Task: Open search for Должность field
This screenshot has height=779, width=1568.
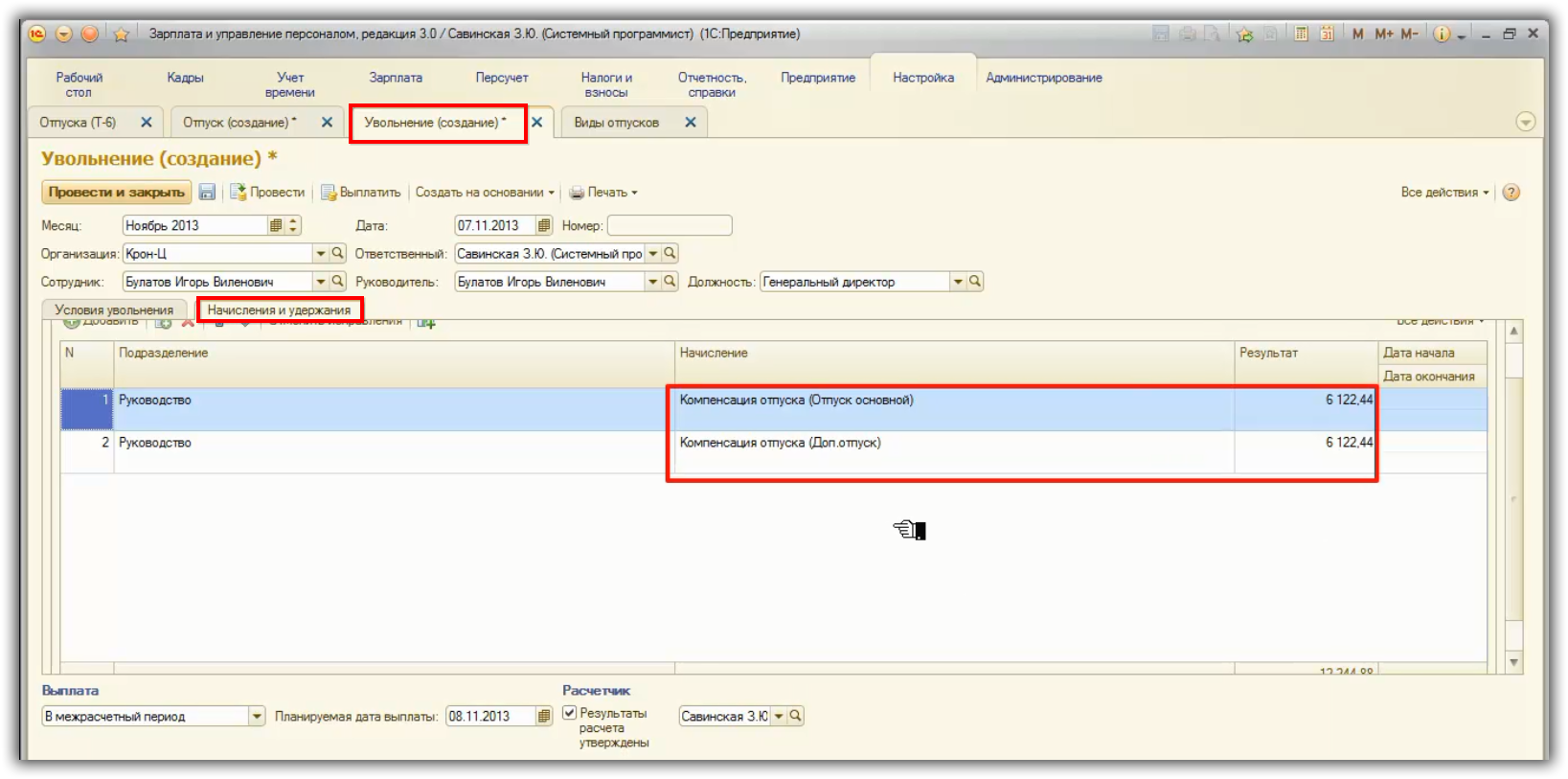Action: point(974,282)
